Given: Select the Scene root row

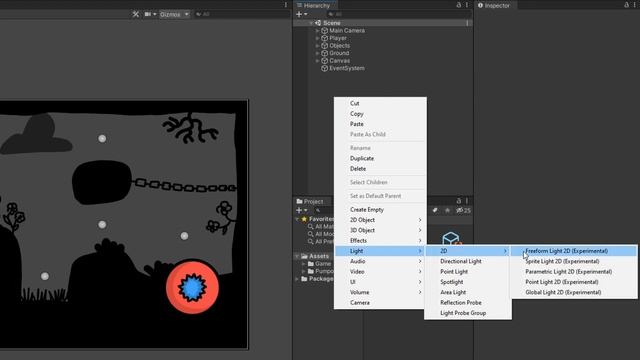Looking at the screenshot, I should (382, 23).
